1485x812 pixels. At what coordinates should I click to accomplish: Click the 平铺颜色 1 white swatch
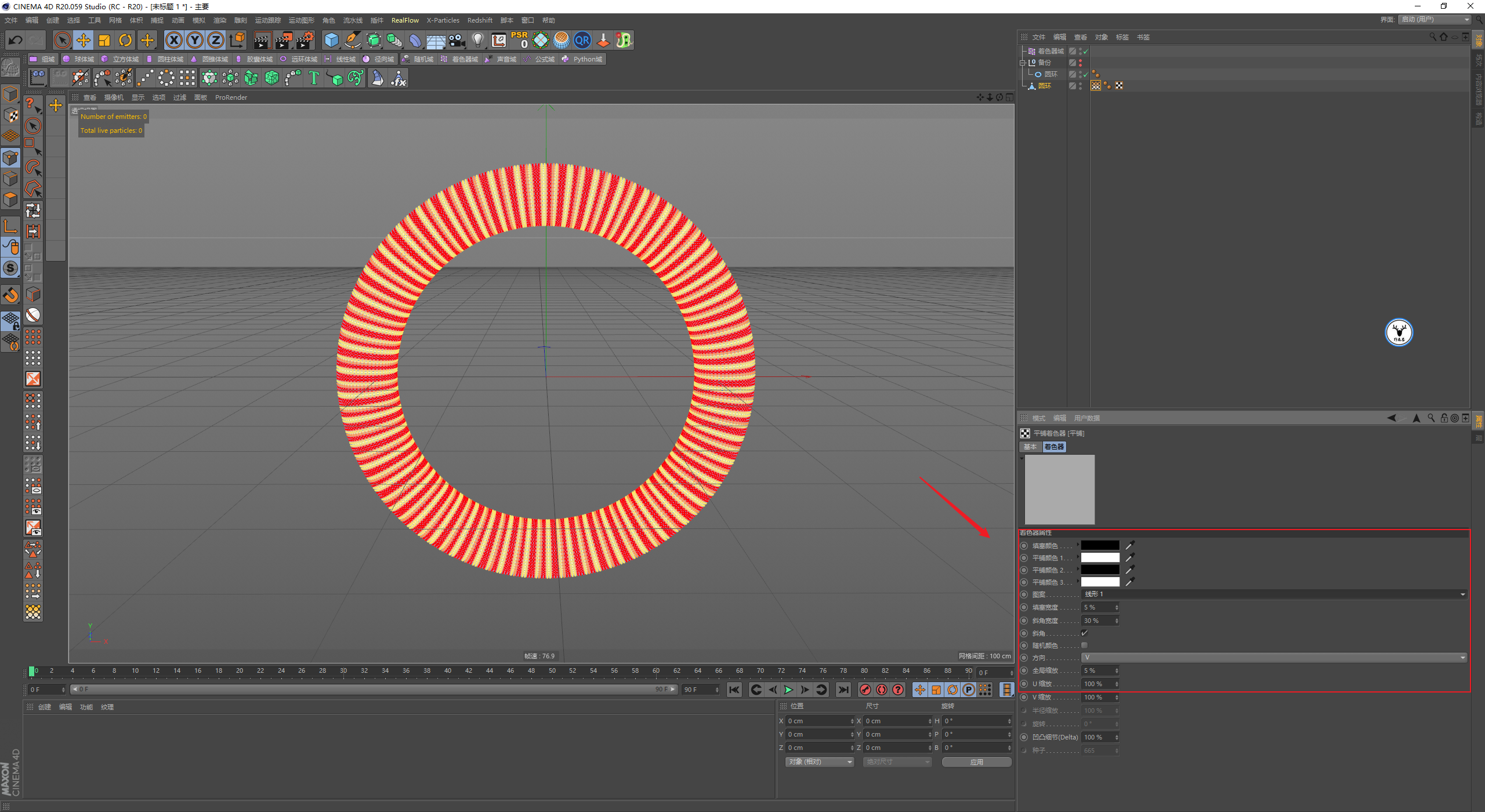tap(1100, 557)
